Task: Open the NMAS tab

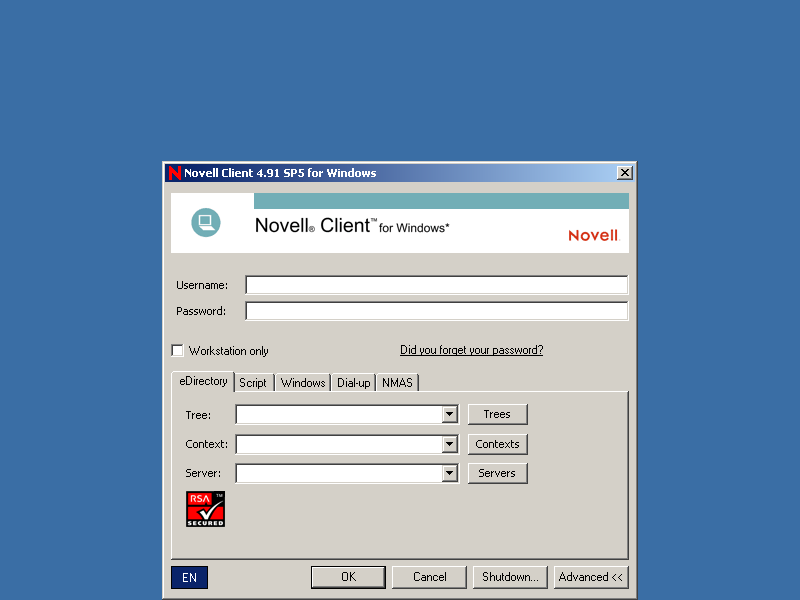Action: pyautogui.click(x=397, y=383)
